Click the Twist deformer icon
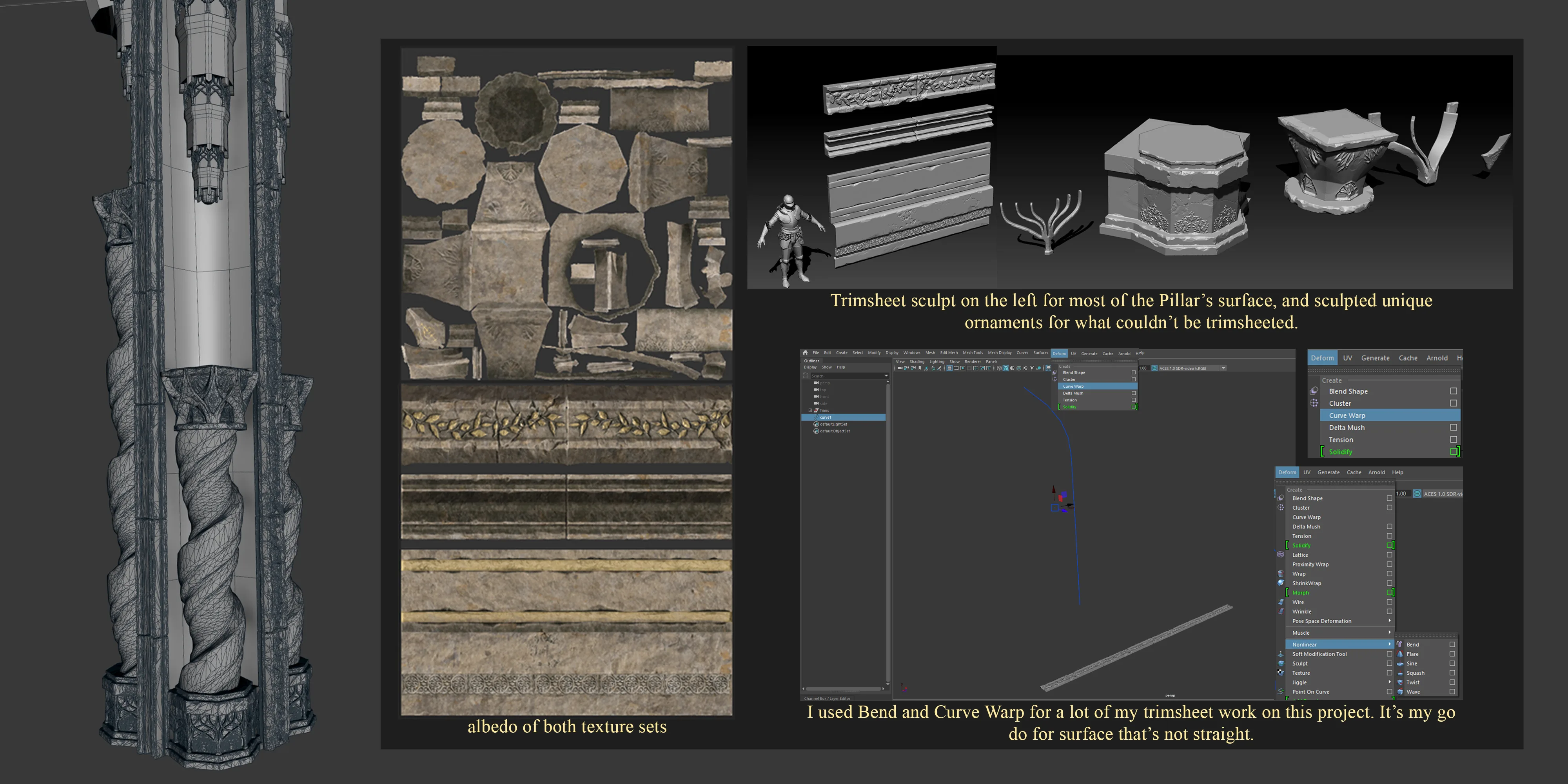Image resolution: width=1568 pixels, height=784 pixels. pyautogui.click(x=1400, y=682)
